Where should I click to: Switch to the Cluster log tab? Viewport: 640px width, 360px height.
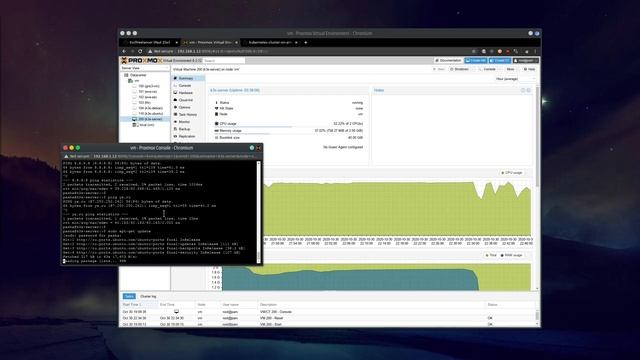pyautogui.click(x=148, y=296)
